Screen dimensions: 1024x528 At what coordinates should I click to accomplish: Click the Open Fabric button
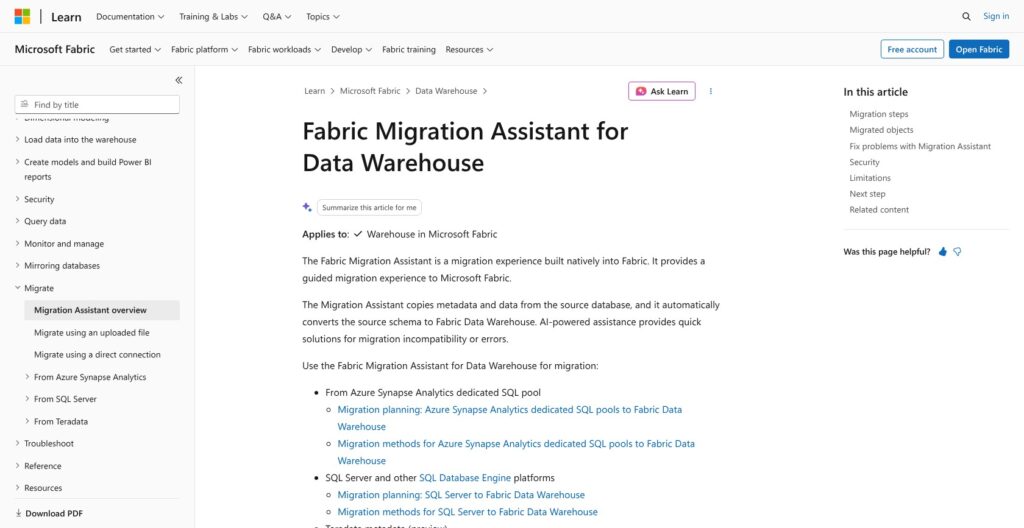(x=979, y=49)
